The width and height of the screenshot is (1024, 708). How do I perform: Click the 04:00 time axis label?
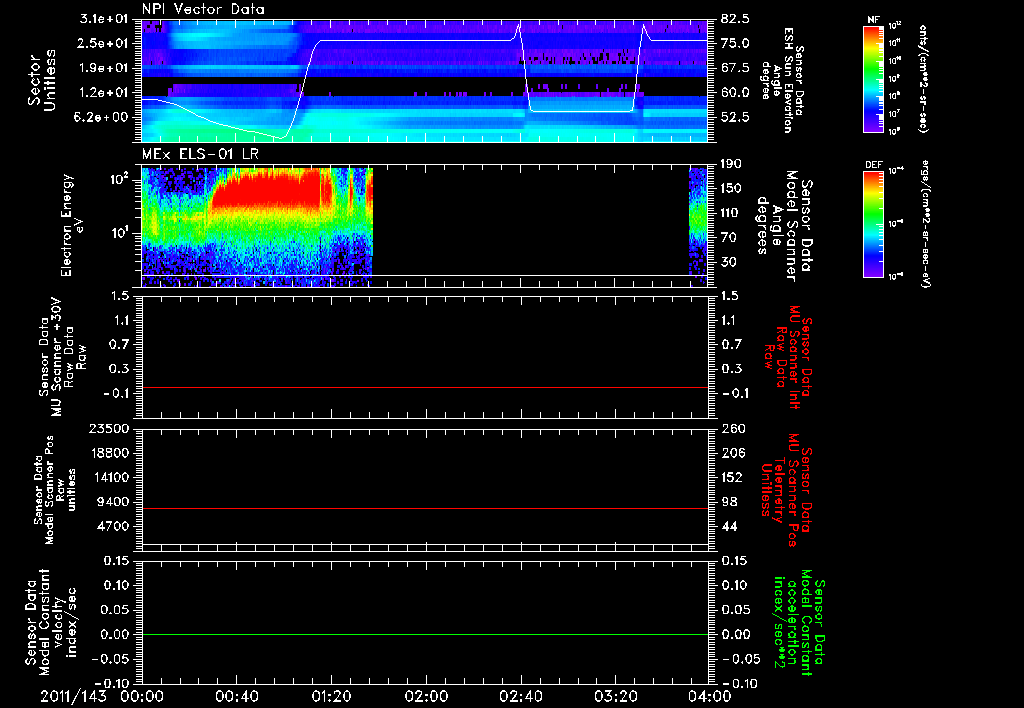click(x=709, y=696)
